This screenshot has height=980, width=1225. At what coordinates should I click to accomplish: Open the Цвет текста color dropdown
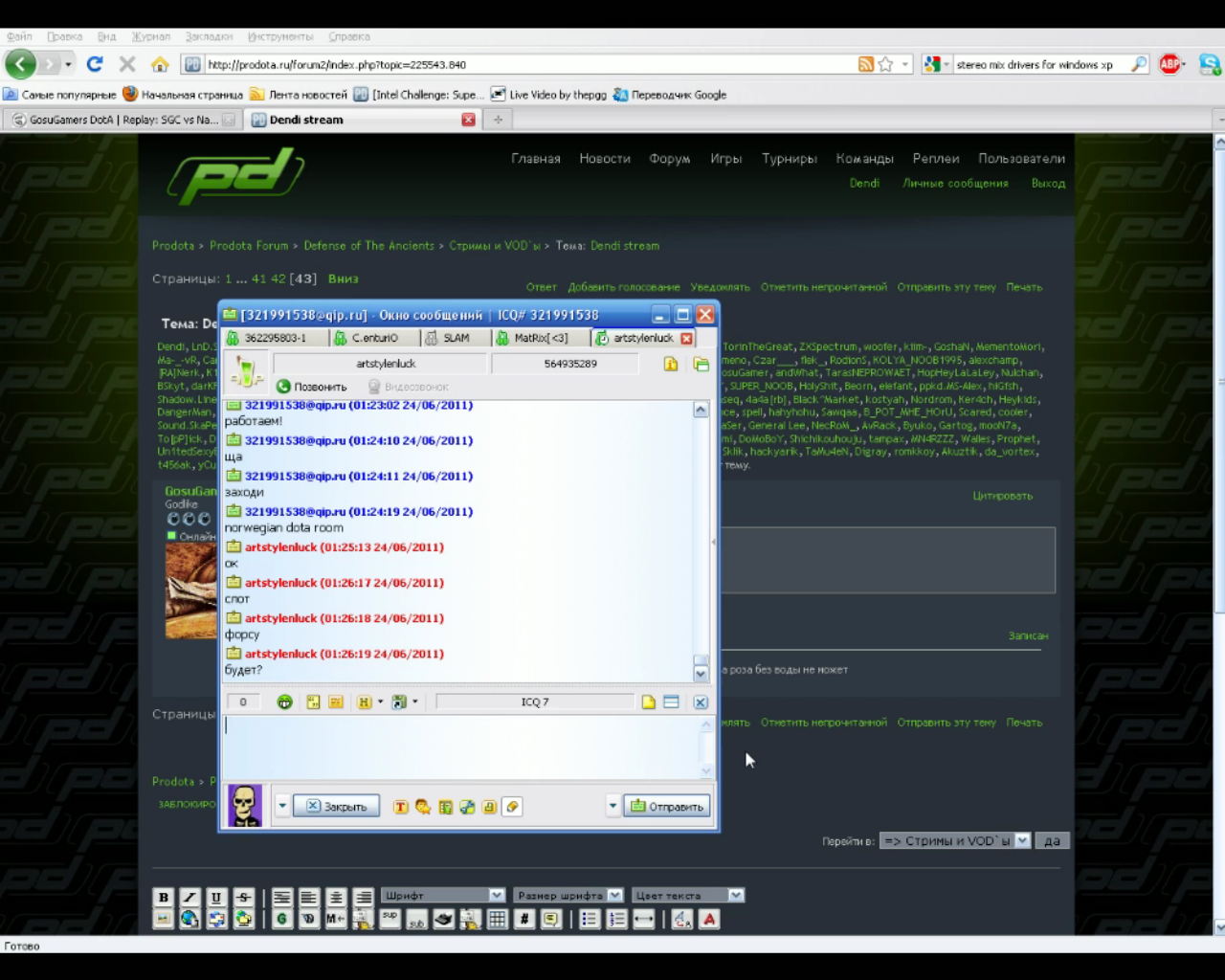pyautogui.click(x=688, y=896)
